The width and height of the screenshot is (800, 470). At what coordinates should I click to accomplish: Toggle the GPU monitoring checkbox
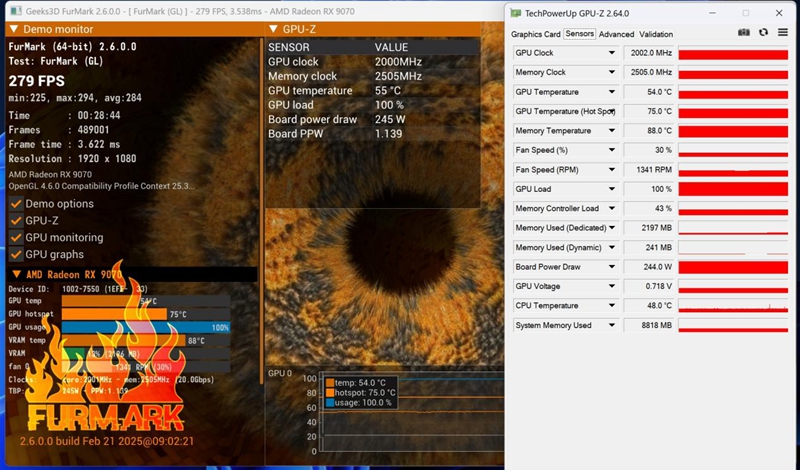tap(16, 237)
